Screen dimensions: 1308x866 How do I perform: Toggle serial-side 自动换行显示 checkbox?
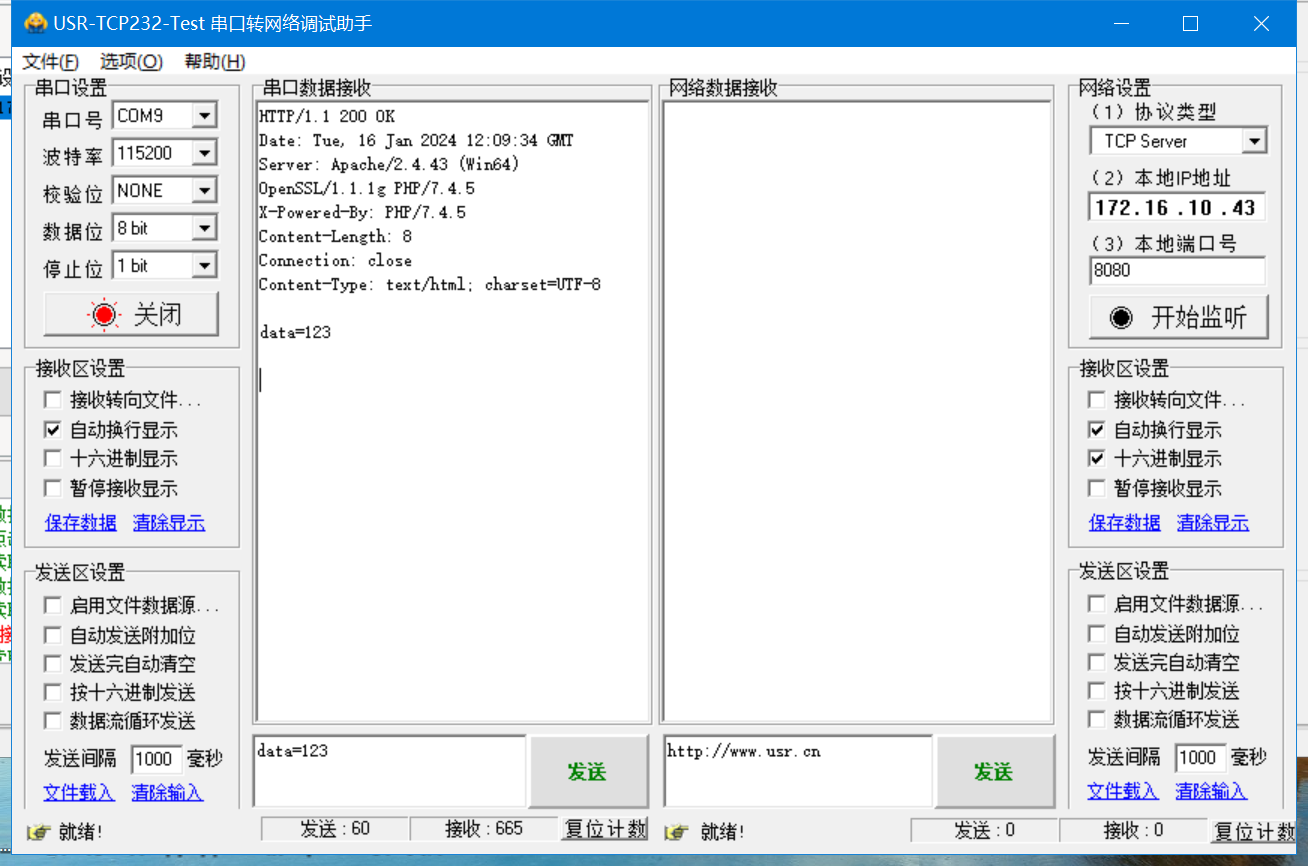click(x=53, y=430)
